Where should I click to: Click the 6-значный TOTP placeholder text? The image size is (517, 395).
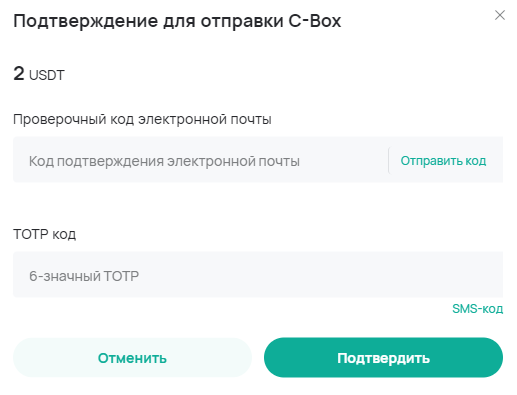[x=84, y=276]
